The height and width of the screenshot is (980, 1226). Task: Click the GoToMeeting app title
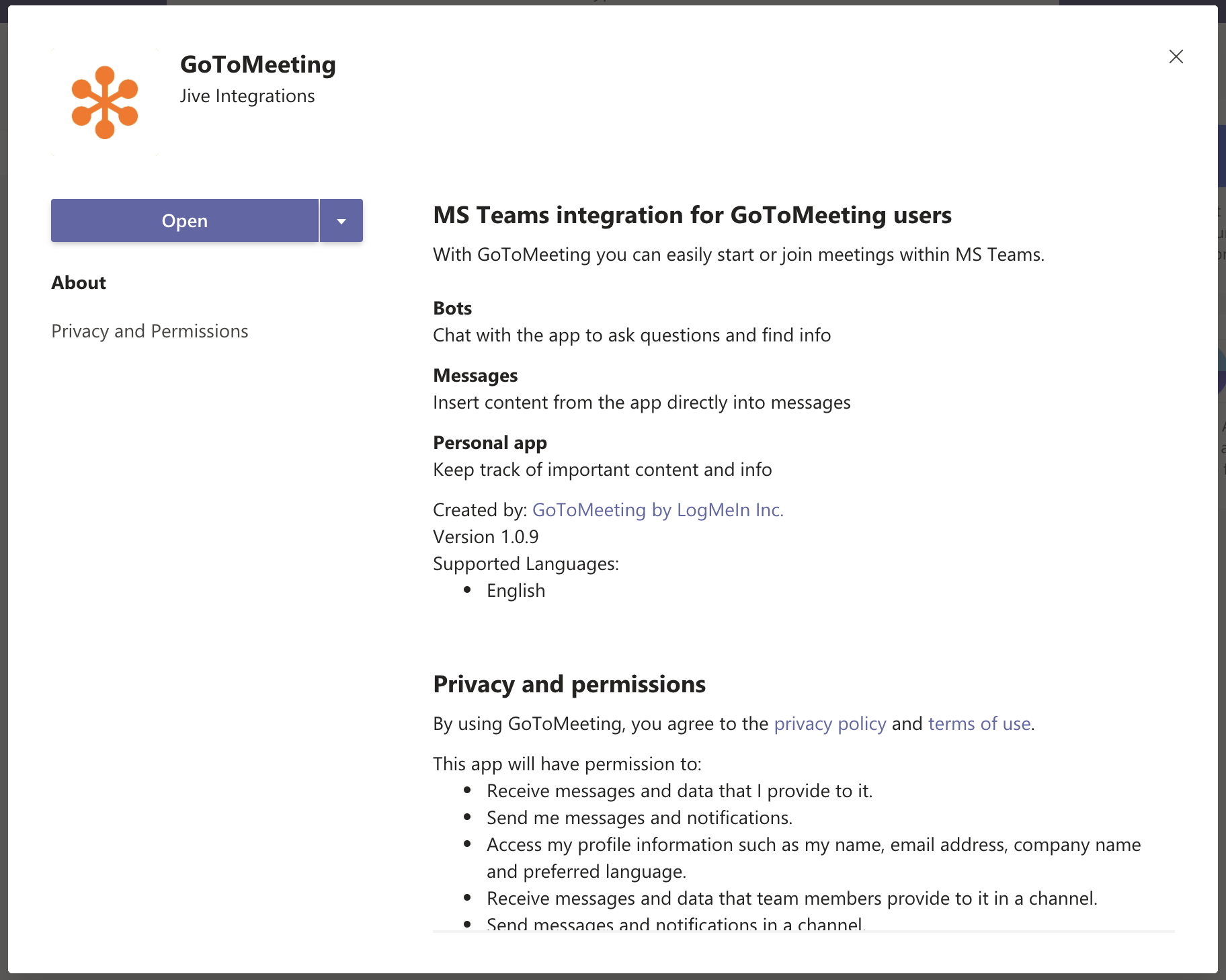(258, 65)
